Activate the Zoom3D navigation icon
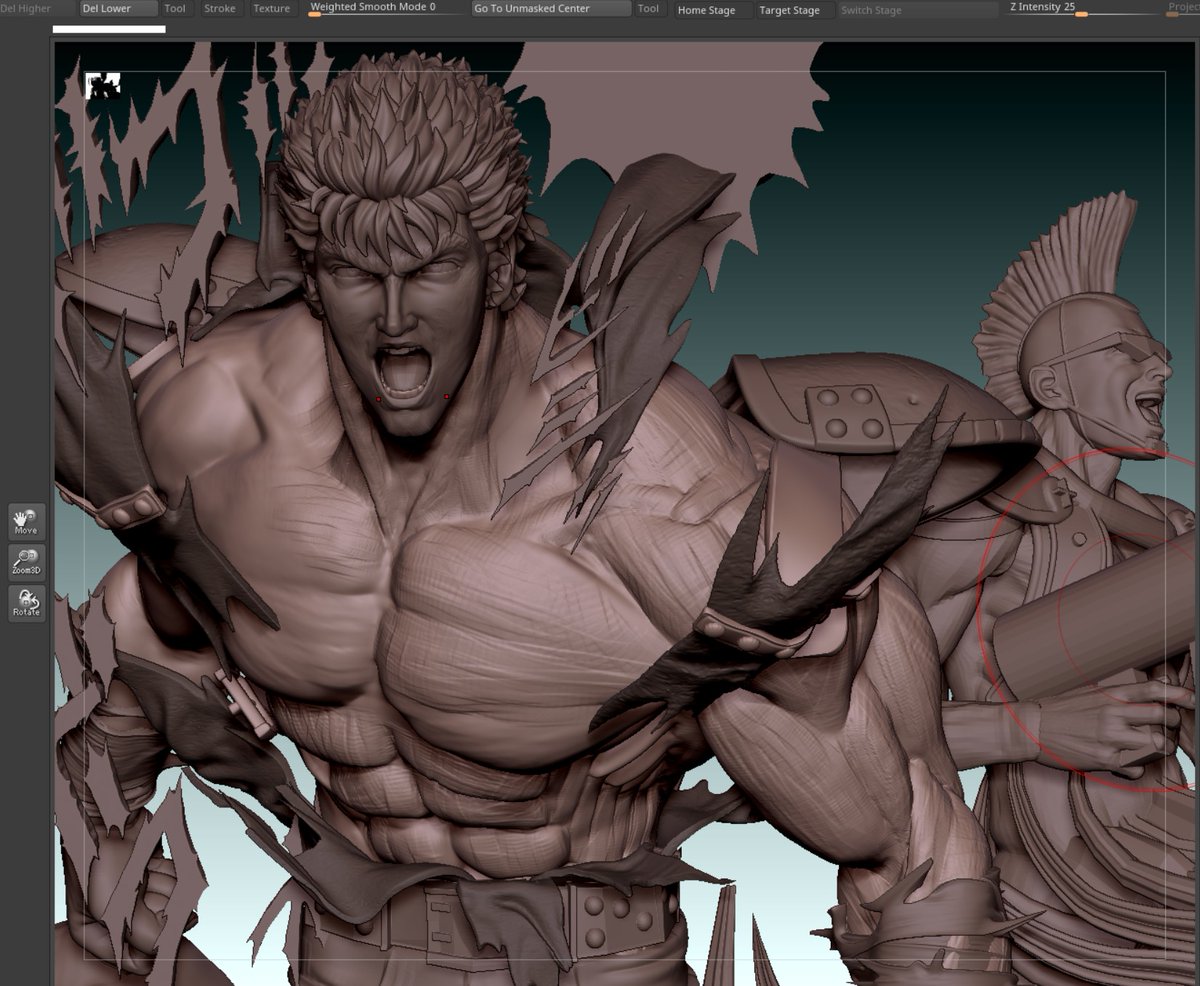This screenshot has height=986, width=1200. tap(26, 562)
